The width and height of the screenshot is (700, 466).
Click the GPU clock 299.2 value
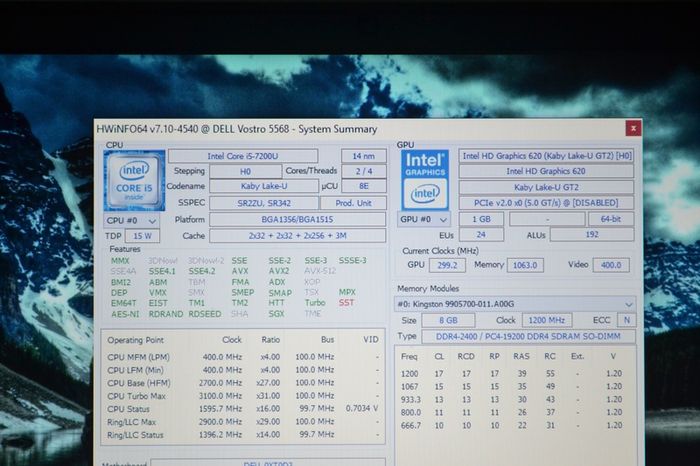(447, 265)
